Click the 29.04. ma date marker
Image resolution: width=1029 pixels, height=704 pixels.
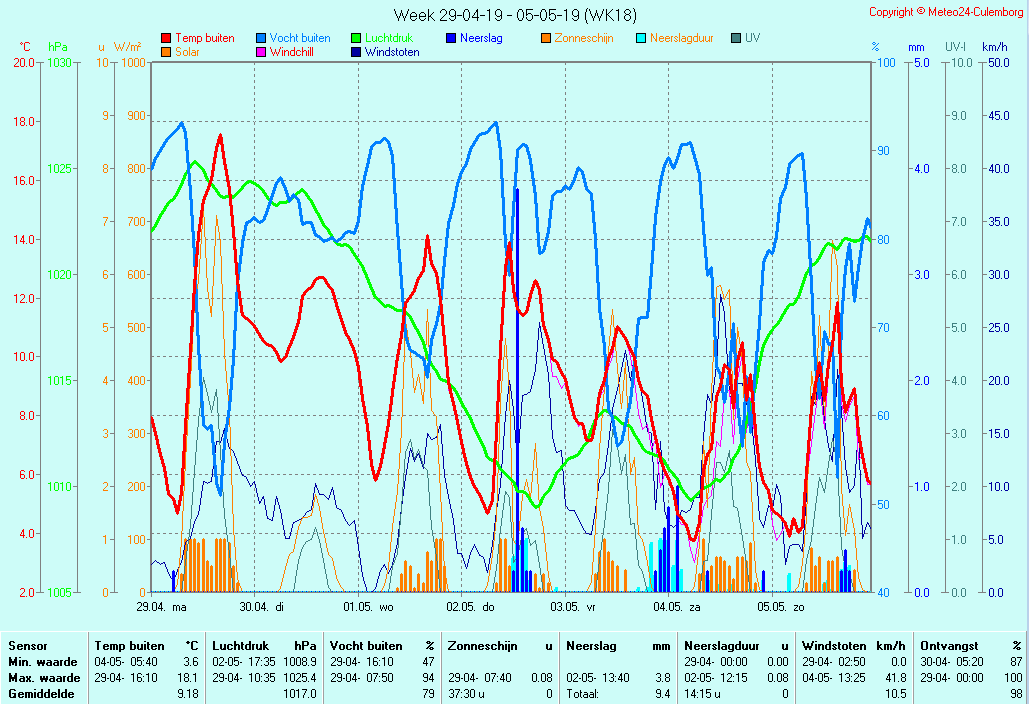coord(161,606)
